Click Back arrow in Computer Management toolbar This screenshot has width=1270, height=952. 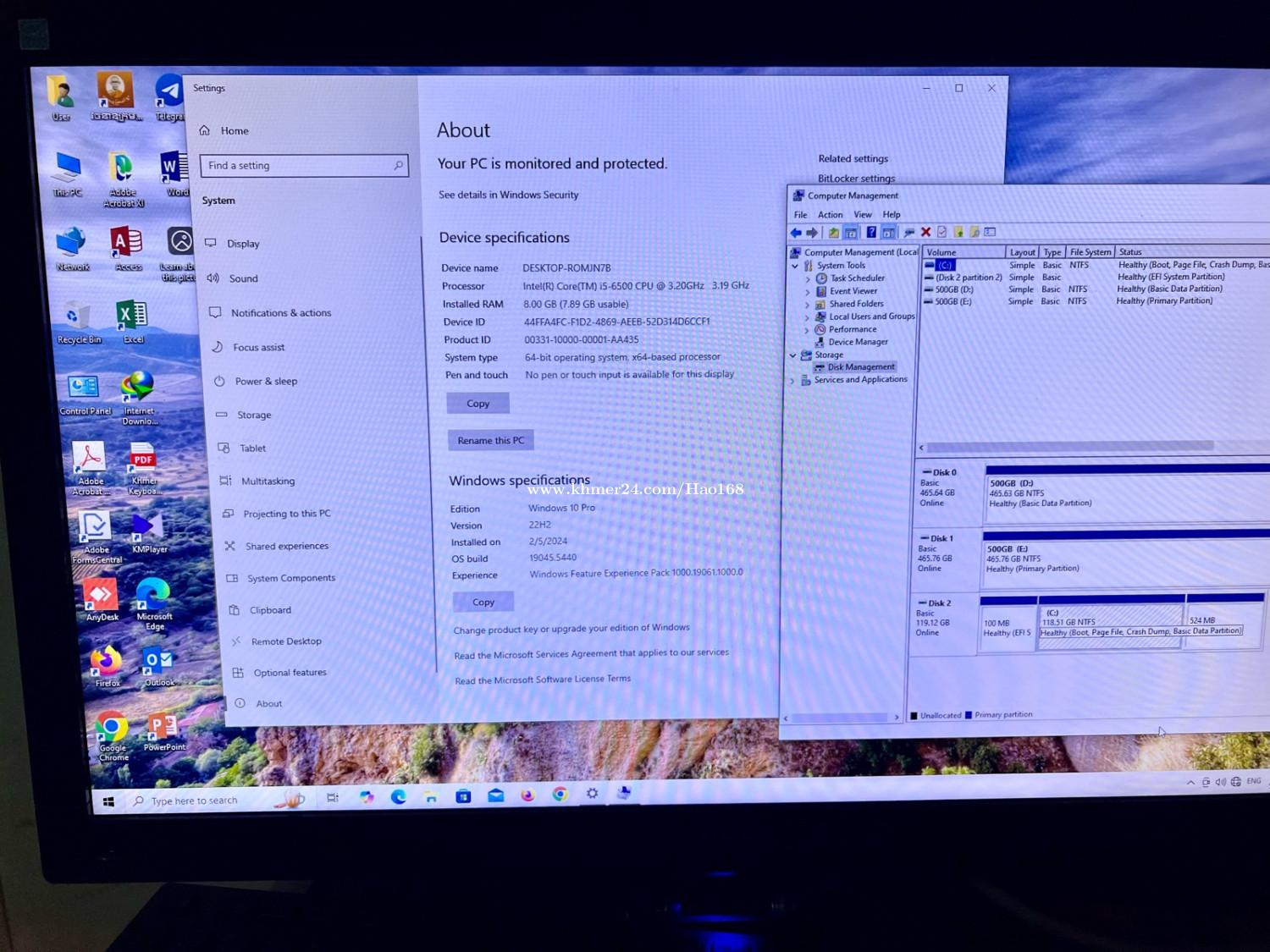[796, 233]
